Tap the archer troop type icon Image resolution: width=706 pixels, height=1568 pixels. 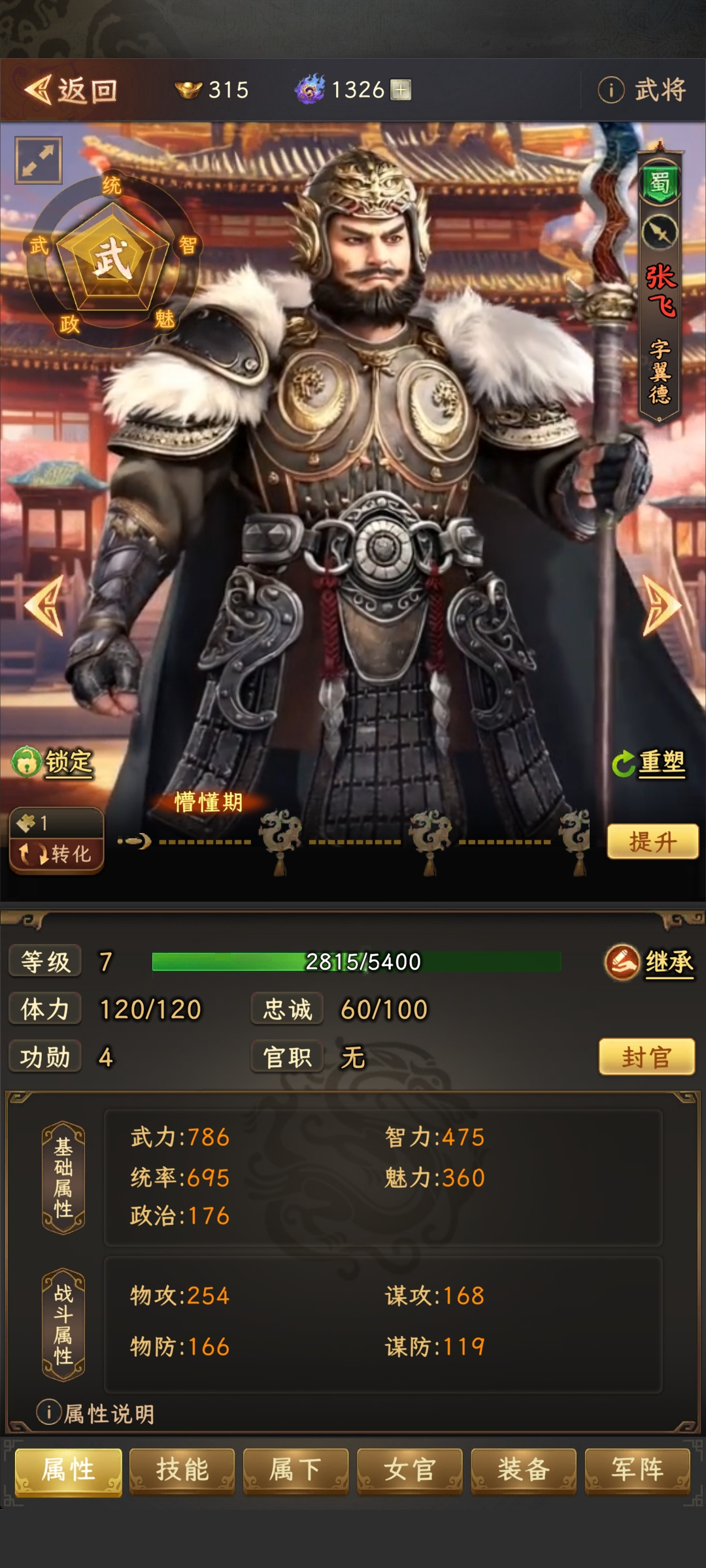[x=660, y=232]
